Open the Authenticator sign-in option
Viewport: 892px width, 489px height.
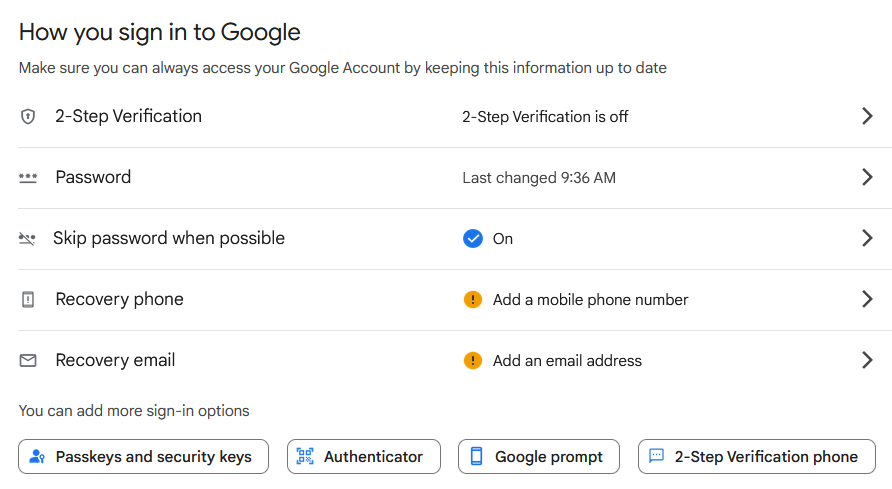[364, 457]
